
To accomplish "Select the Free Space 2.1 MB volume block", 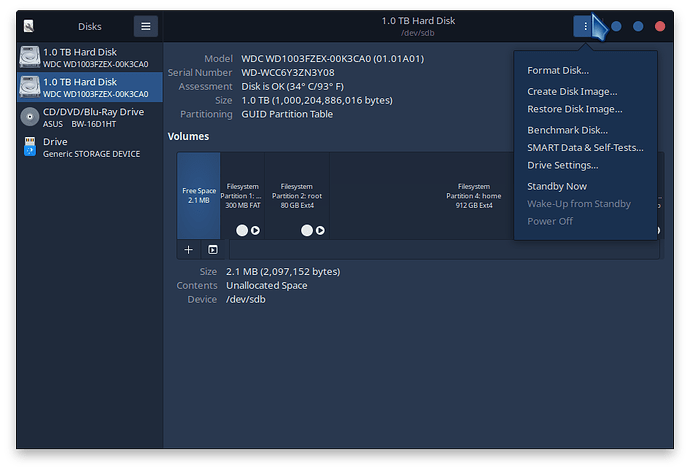I will pyautogui.click(x=199, y=195).
